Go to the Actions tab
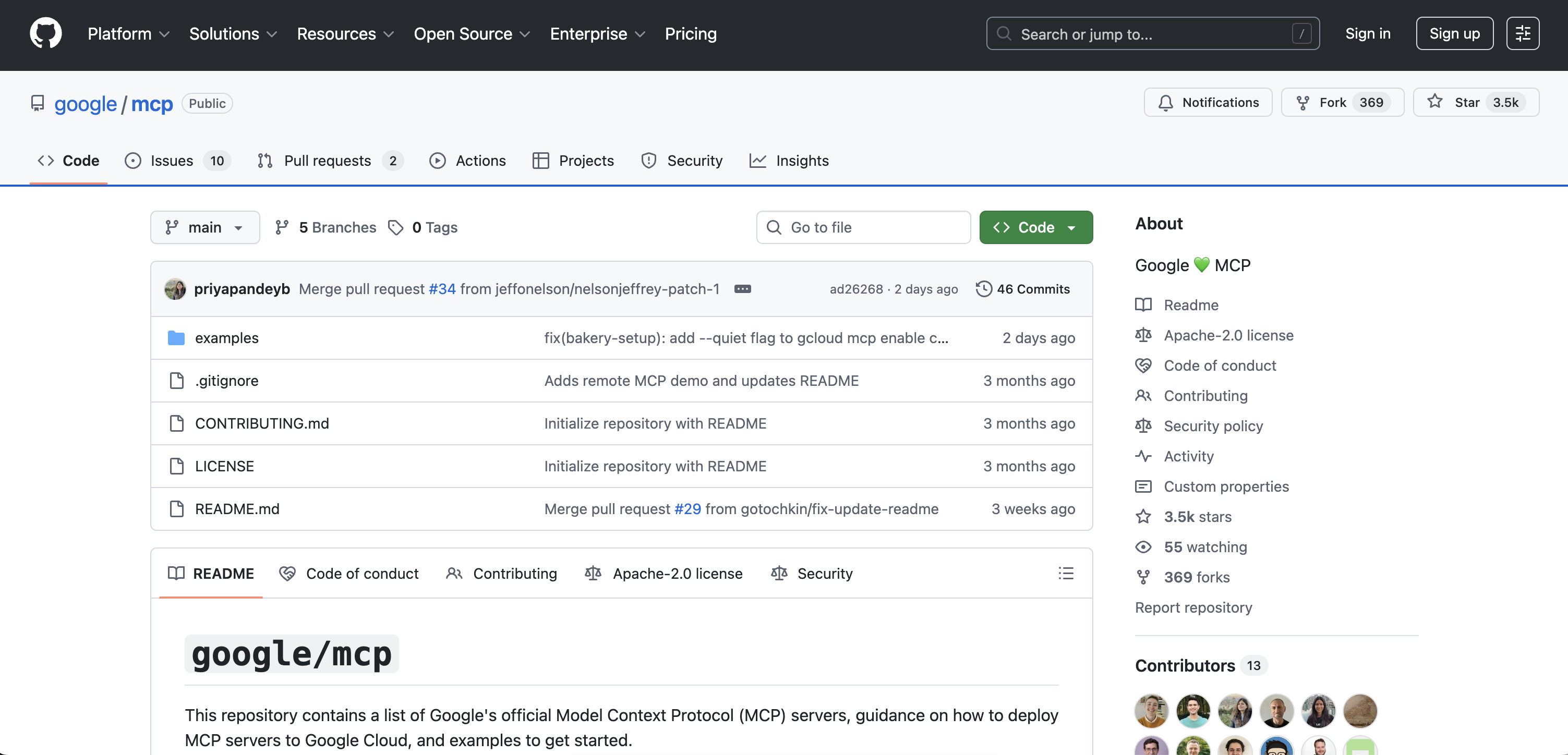This screenshot has width=1568, height=755. click(x=467, y=161)
